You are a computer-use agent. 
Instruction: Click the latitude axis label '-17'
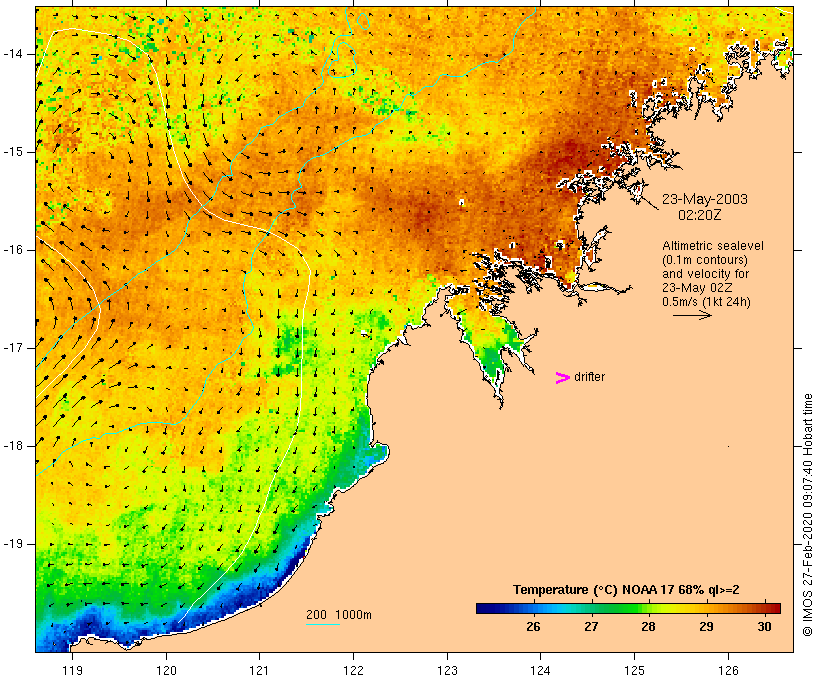(x=13, y=348)
